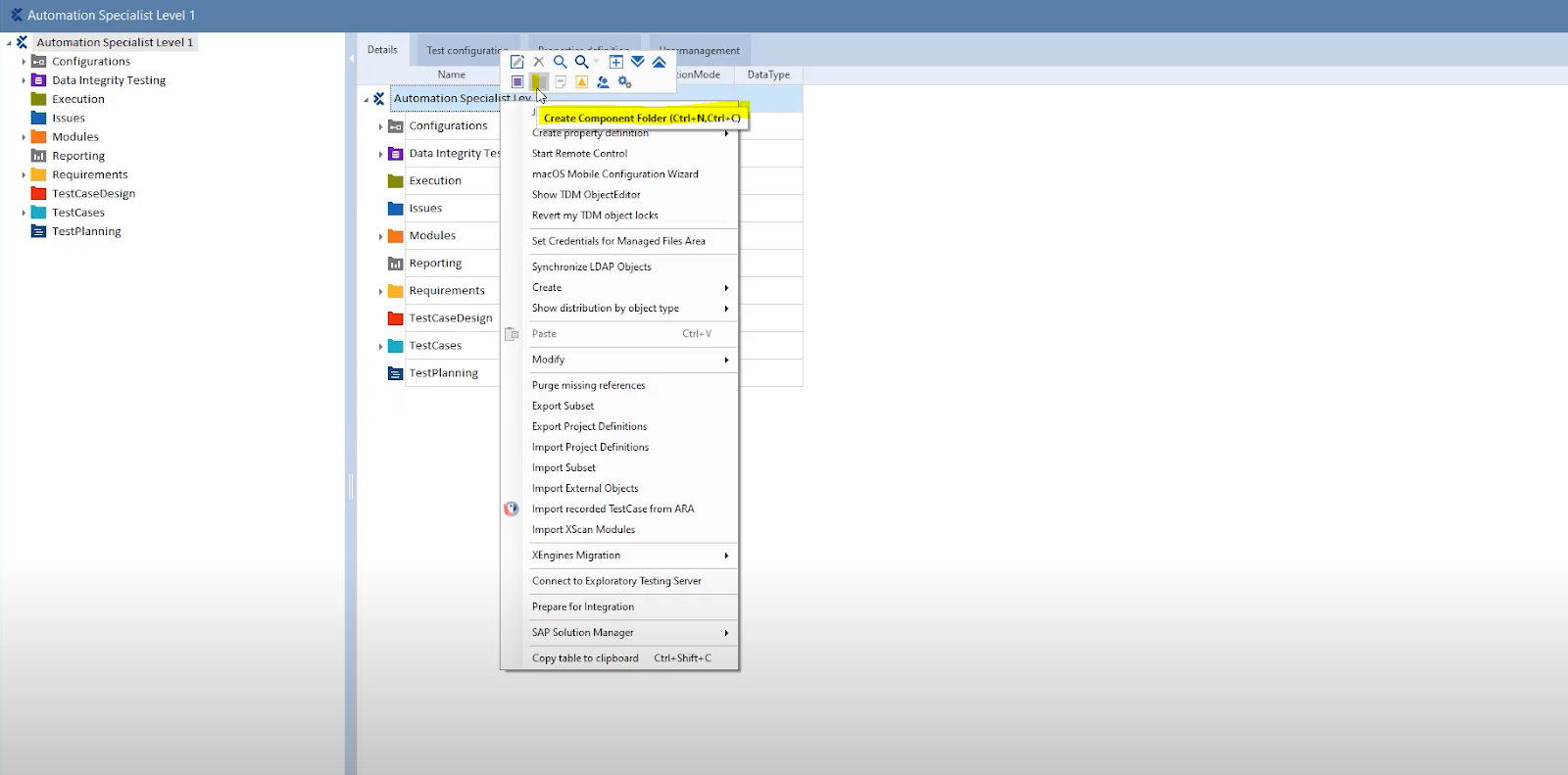Open SAP Solution Manager submenu
The width and height of the screenshot is (1568, 775).
coord(631,633)
